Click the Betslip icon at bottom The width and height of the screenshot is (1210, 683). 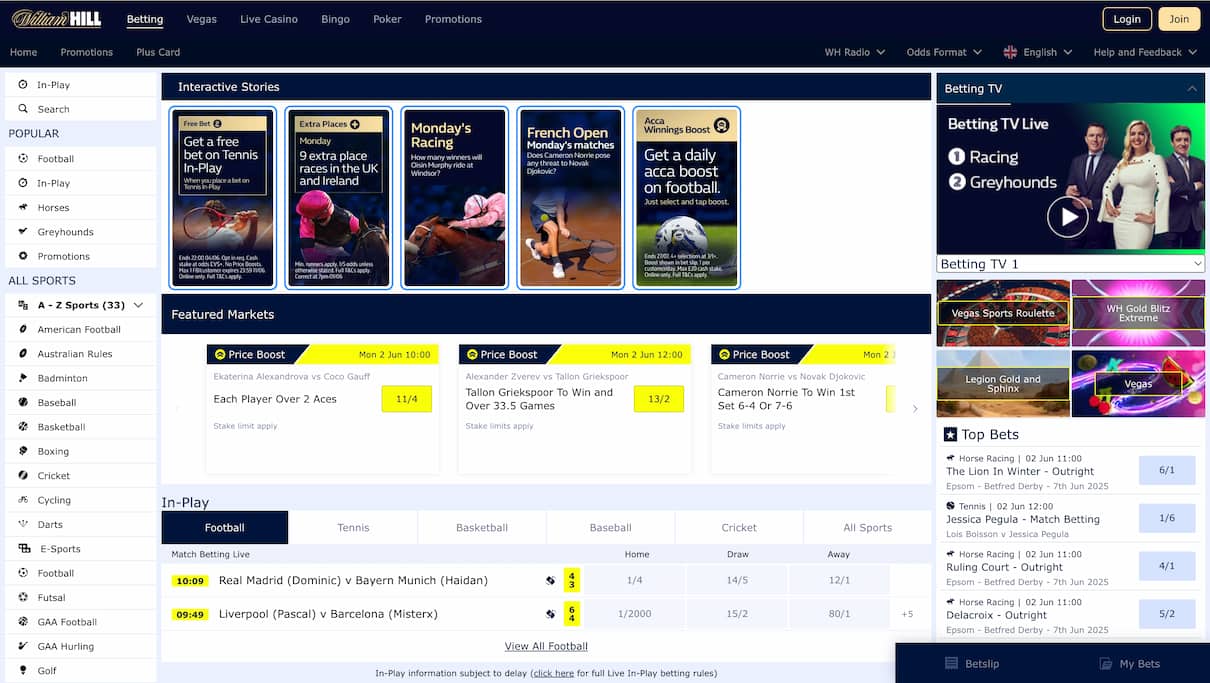[x=952, y=663]
